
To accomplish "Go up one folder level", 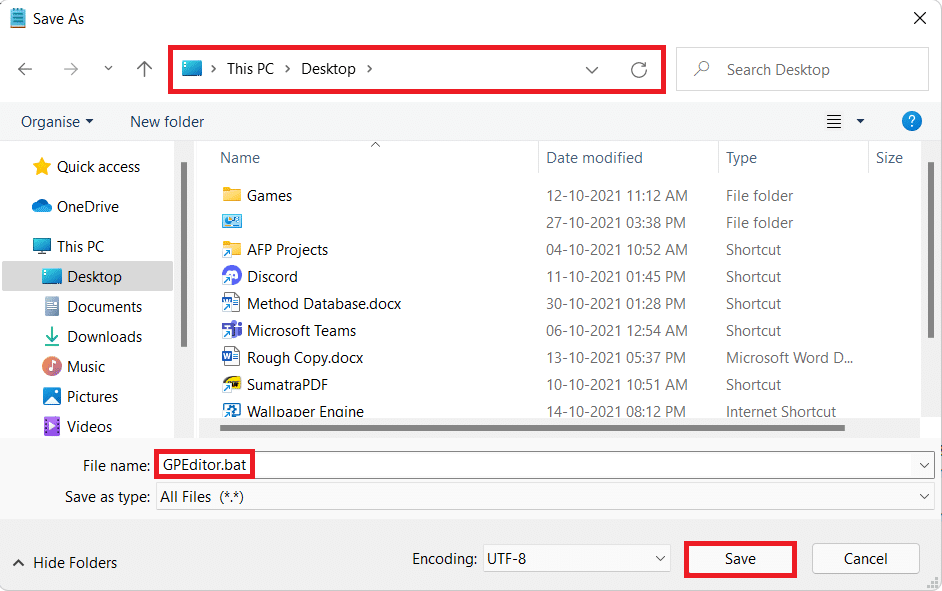I will [x=144, y=69].
